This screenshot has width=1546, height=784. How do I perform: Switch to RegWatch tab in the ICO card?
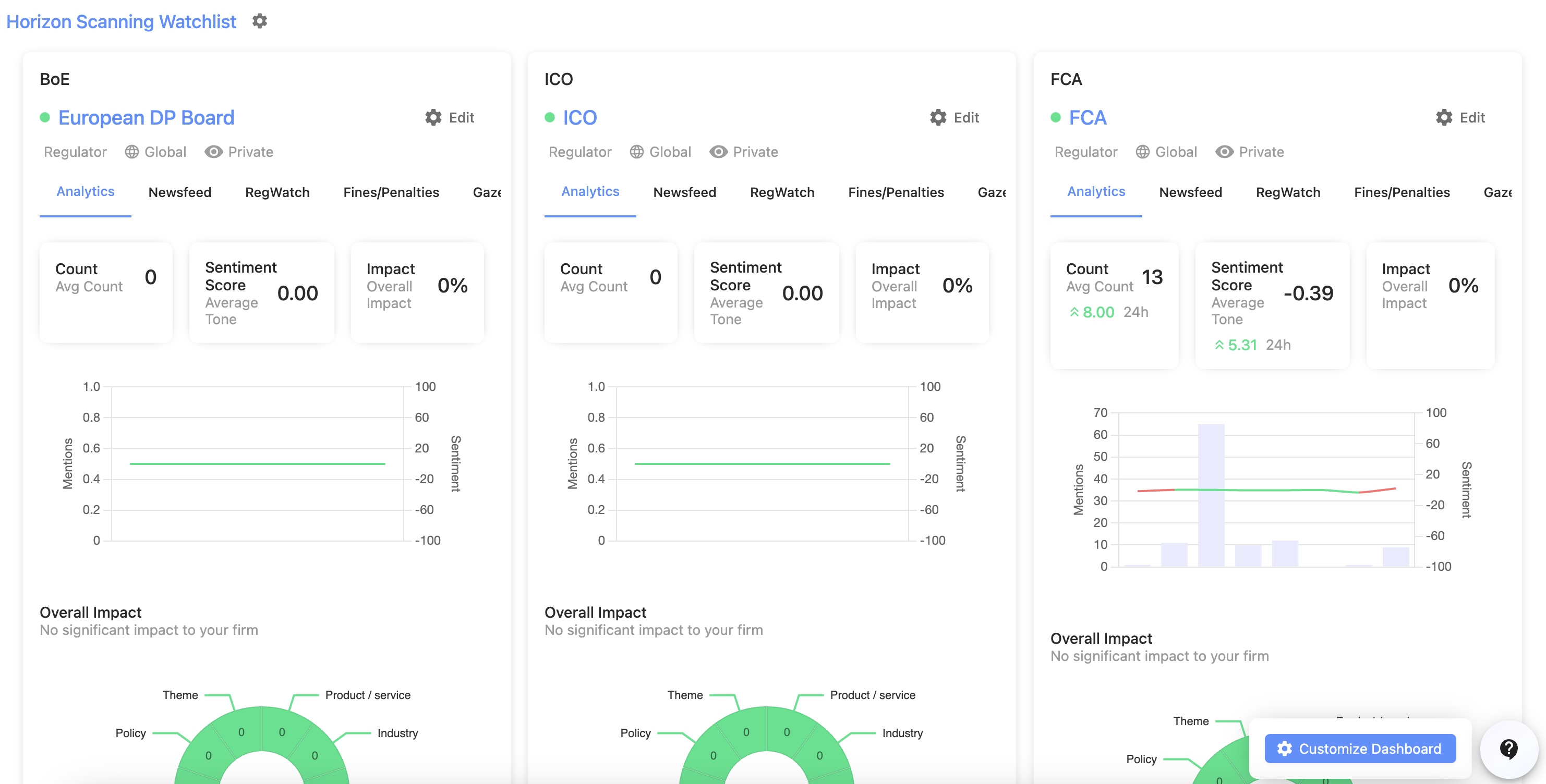pyautogui.click(x=781, y=192)
